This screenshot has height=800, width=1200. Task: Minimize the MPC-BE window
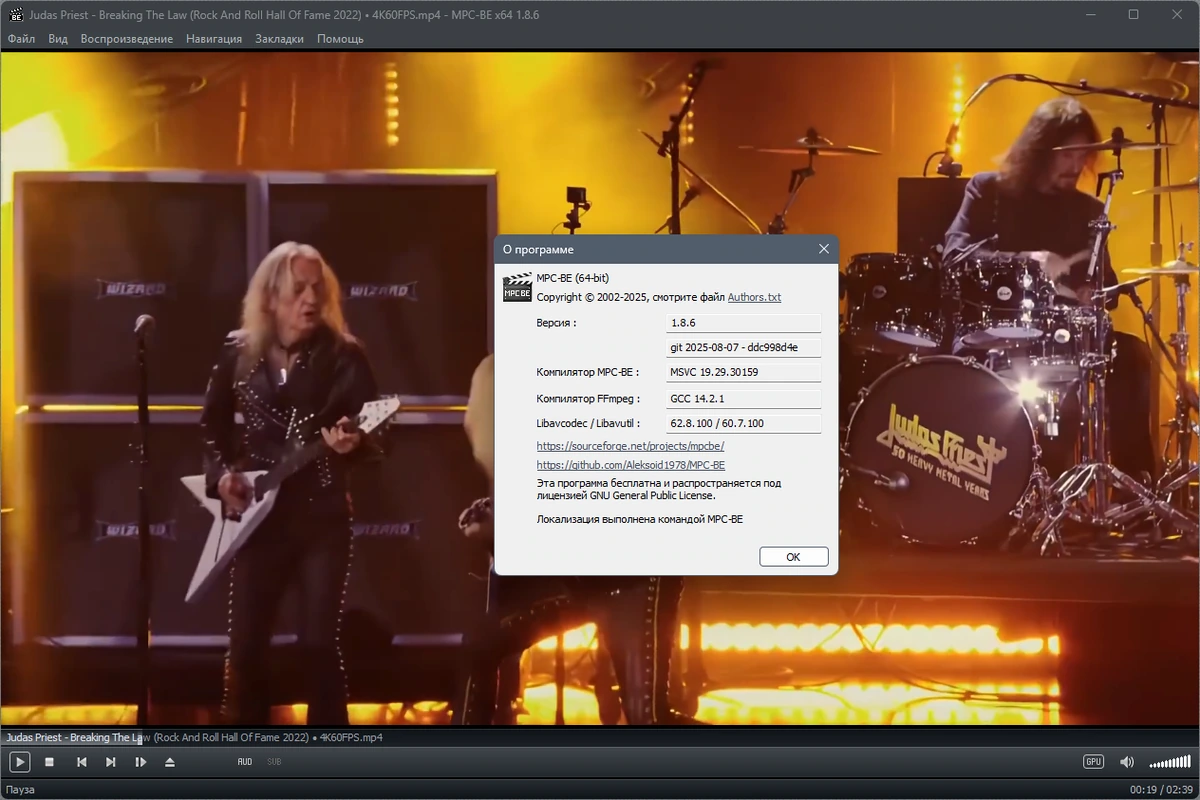[1089, 15]
